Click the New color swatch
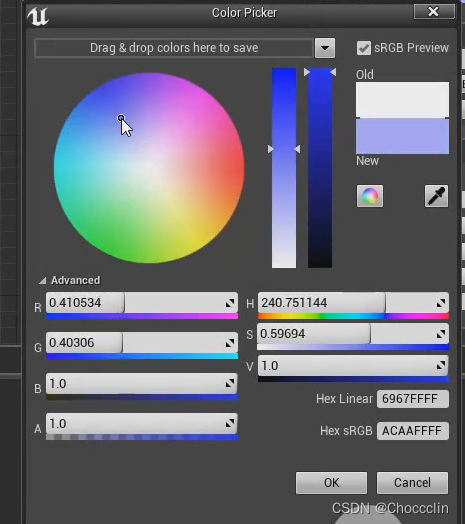 coord(402,136)
